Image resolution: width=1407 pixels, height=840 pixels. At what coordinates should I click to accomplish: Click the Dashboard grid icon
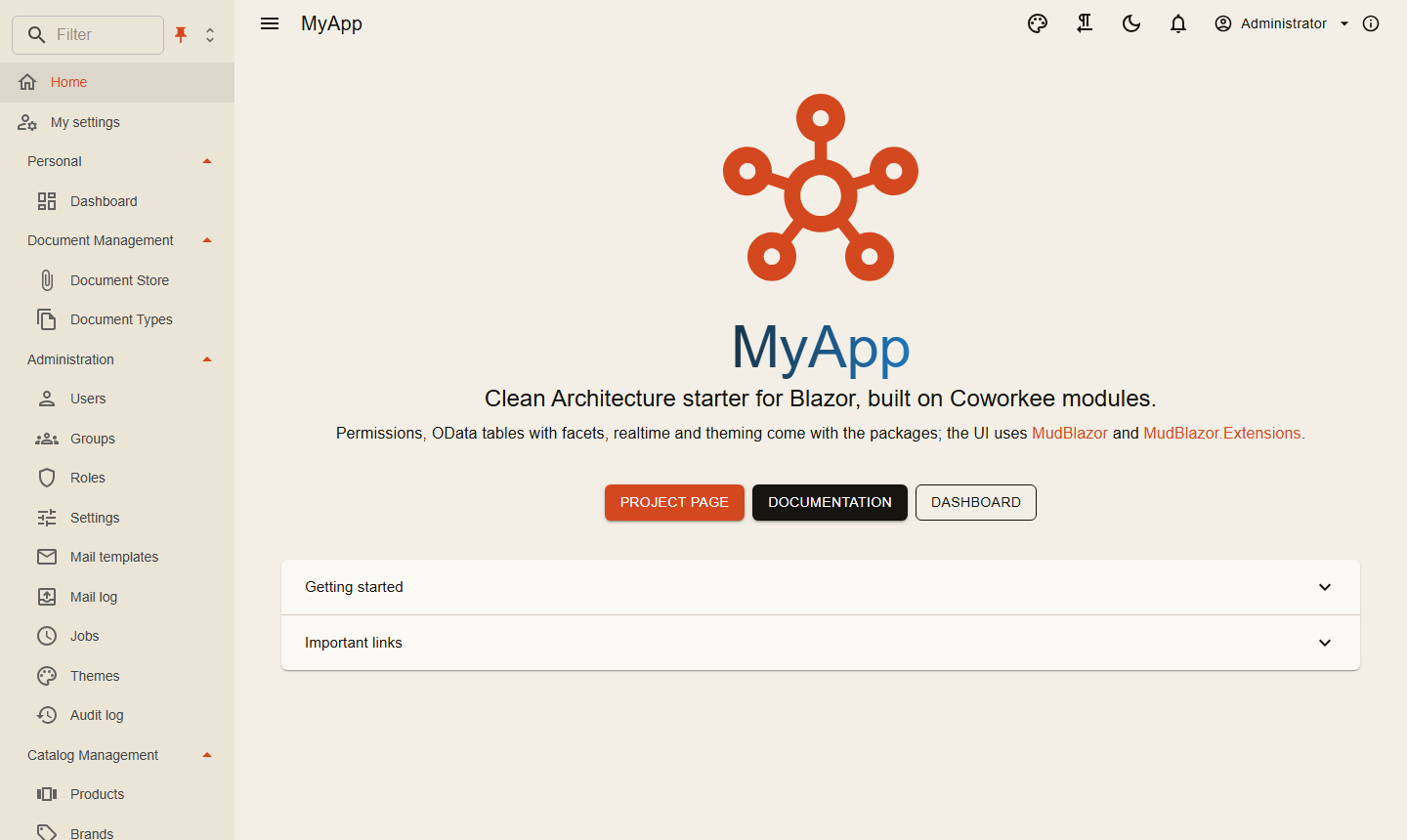click(x=47, y=201)
